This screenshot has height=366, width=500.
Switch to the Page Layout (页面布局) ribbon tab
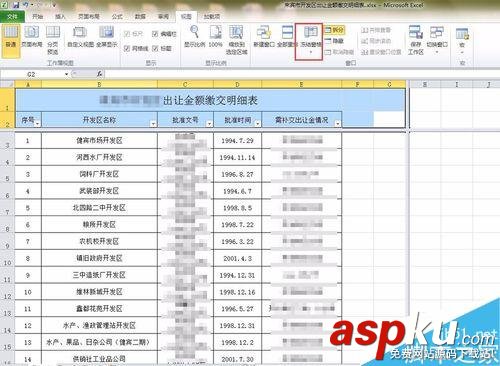pyautogui.click(x=88, y=16)
